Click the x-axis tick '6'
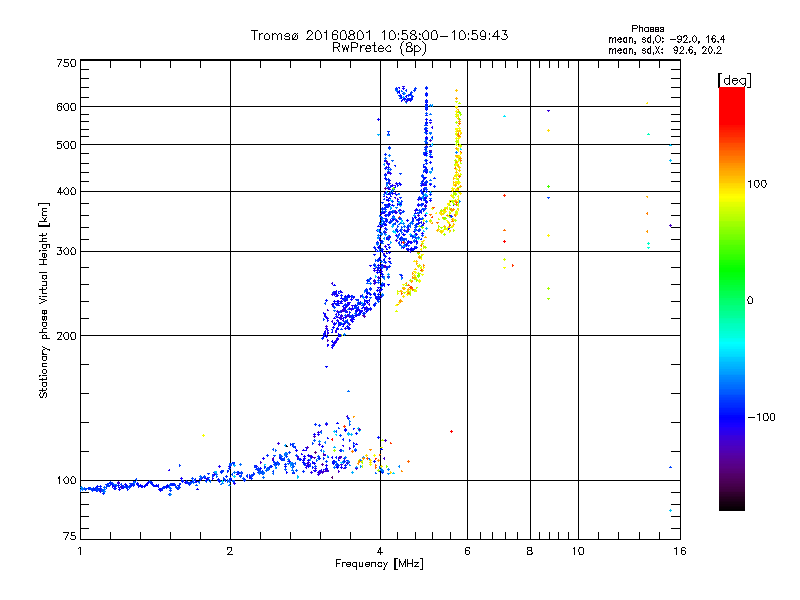Viewport: 800px width, 600px height. [467, 551]
